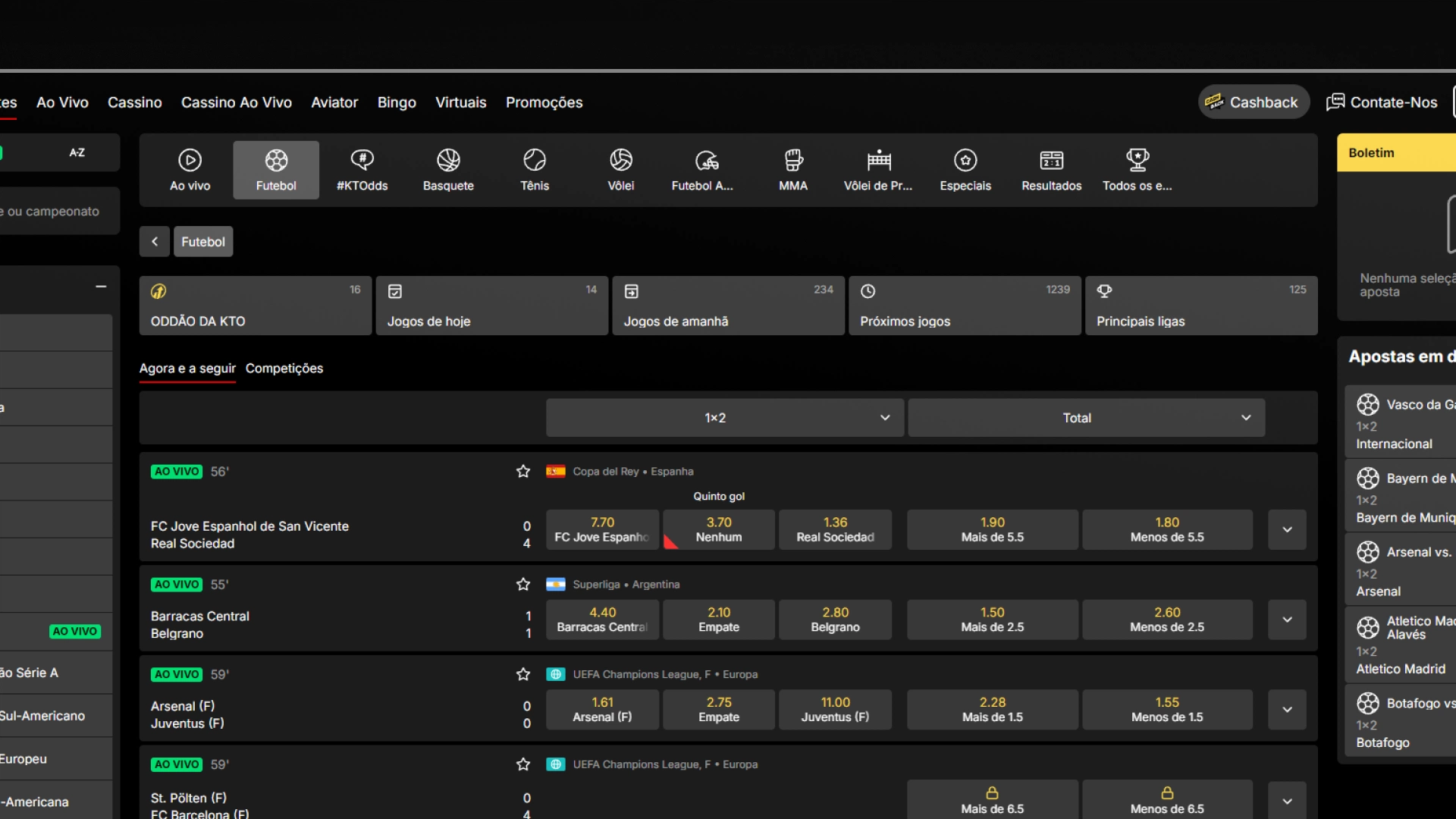Image resolution: width=1456 pixels, height=819 pixels.
Task: Bet 11.00 on Juventus (F)
Action: [x=835, y=710]
